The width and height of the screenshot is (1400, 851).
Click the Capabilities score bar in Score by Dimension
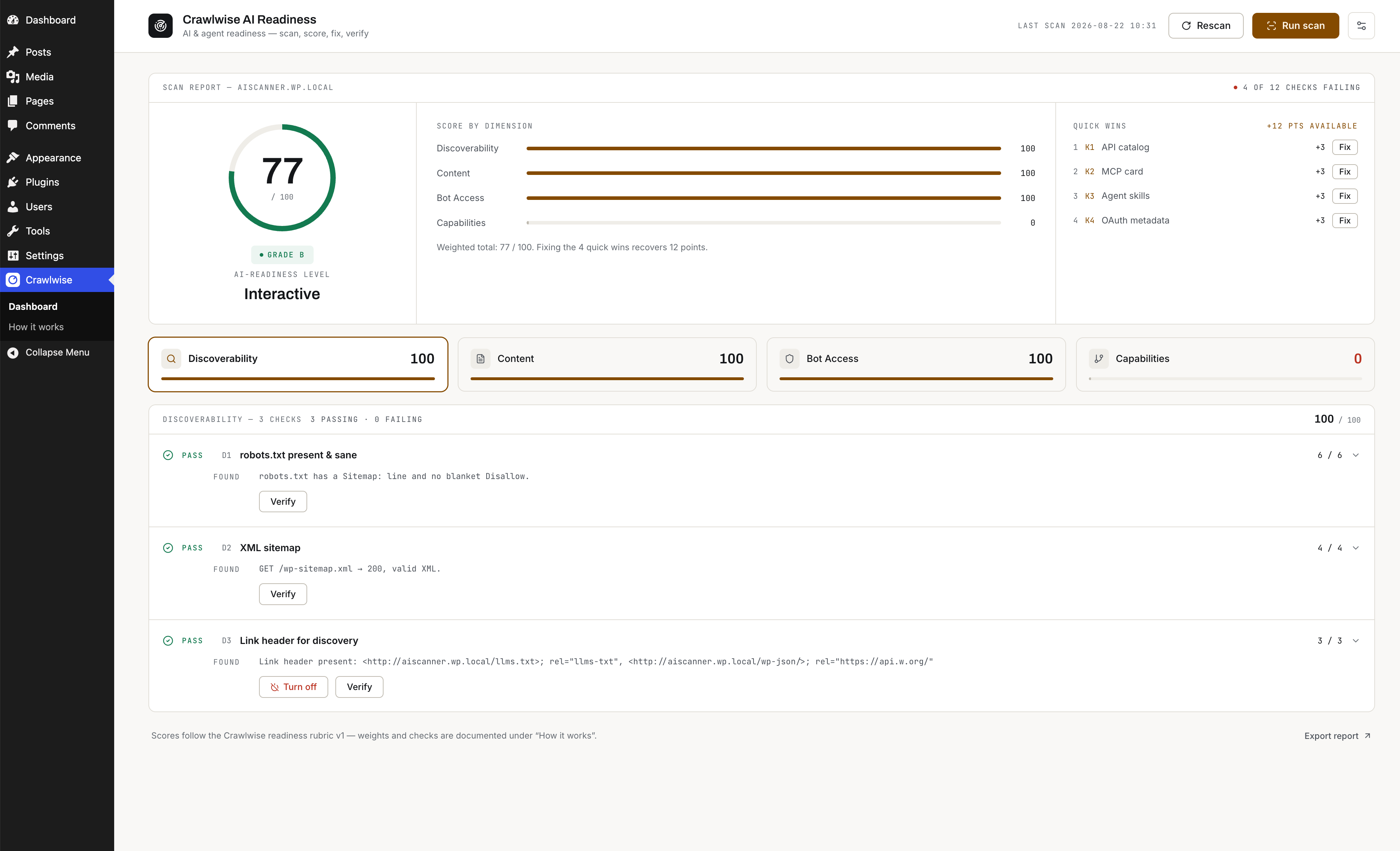coord(764,223)
